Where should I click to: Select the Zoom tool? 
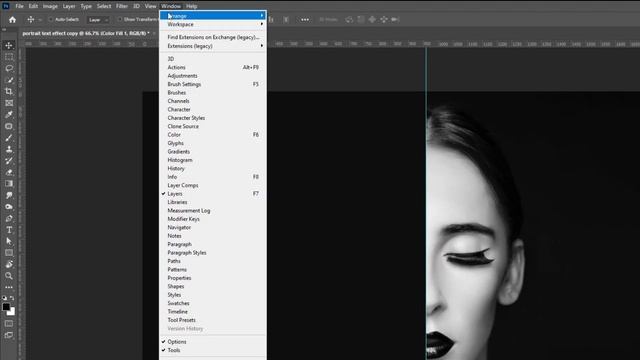pyautogui.click(x=9, y=276)
